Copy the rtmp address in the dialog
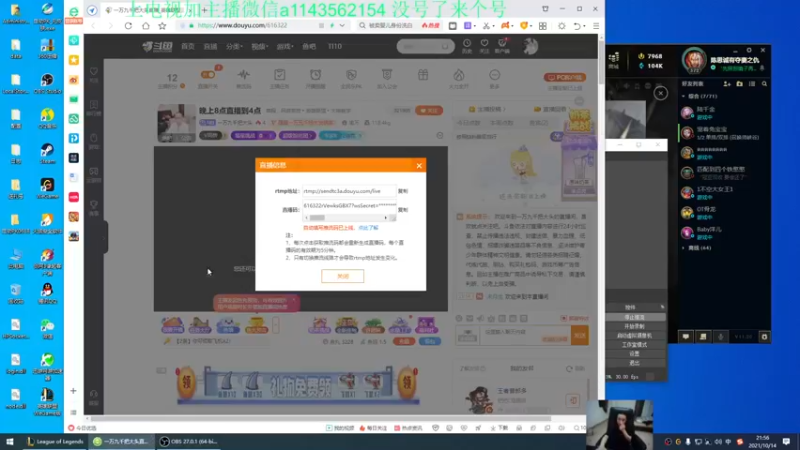The width and height of the screenshot is (800, 450). pos(403,191)
